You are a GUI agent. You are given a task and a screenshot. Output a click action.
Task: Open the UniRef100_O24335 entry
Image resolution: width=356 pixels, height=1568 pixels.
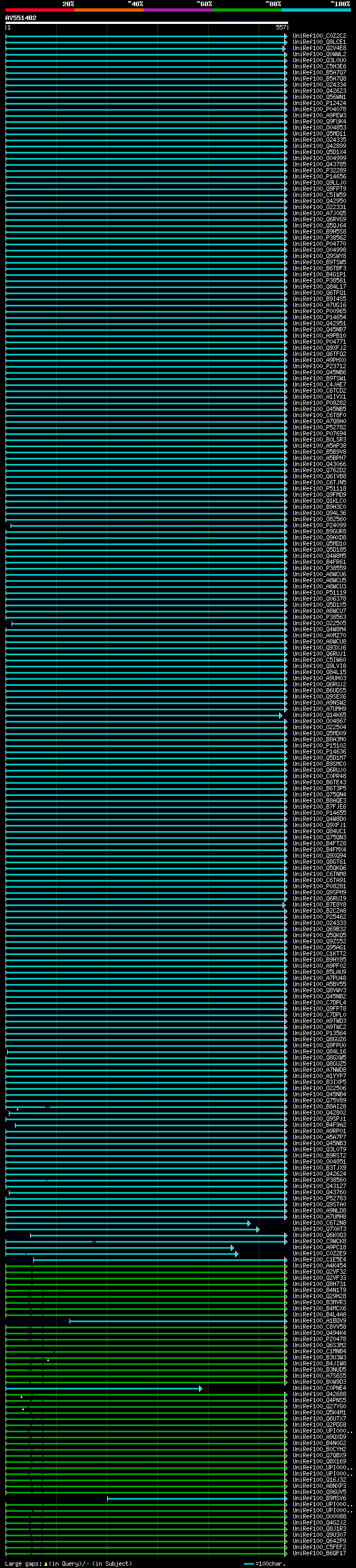[319, 140]
